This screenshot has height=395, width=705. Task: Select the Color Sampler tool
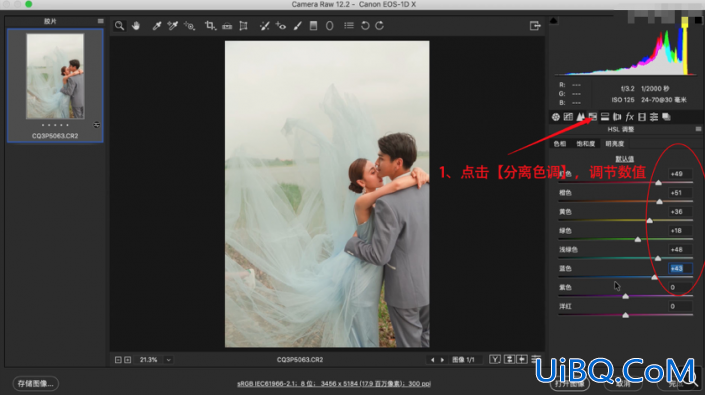173,26
